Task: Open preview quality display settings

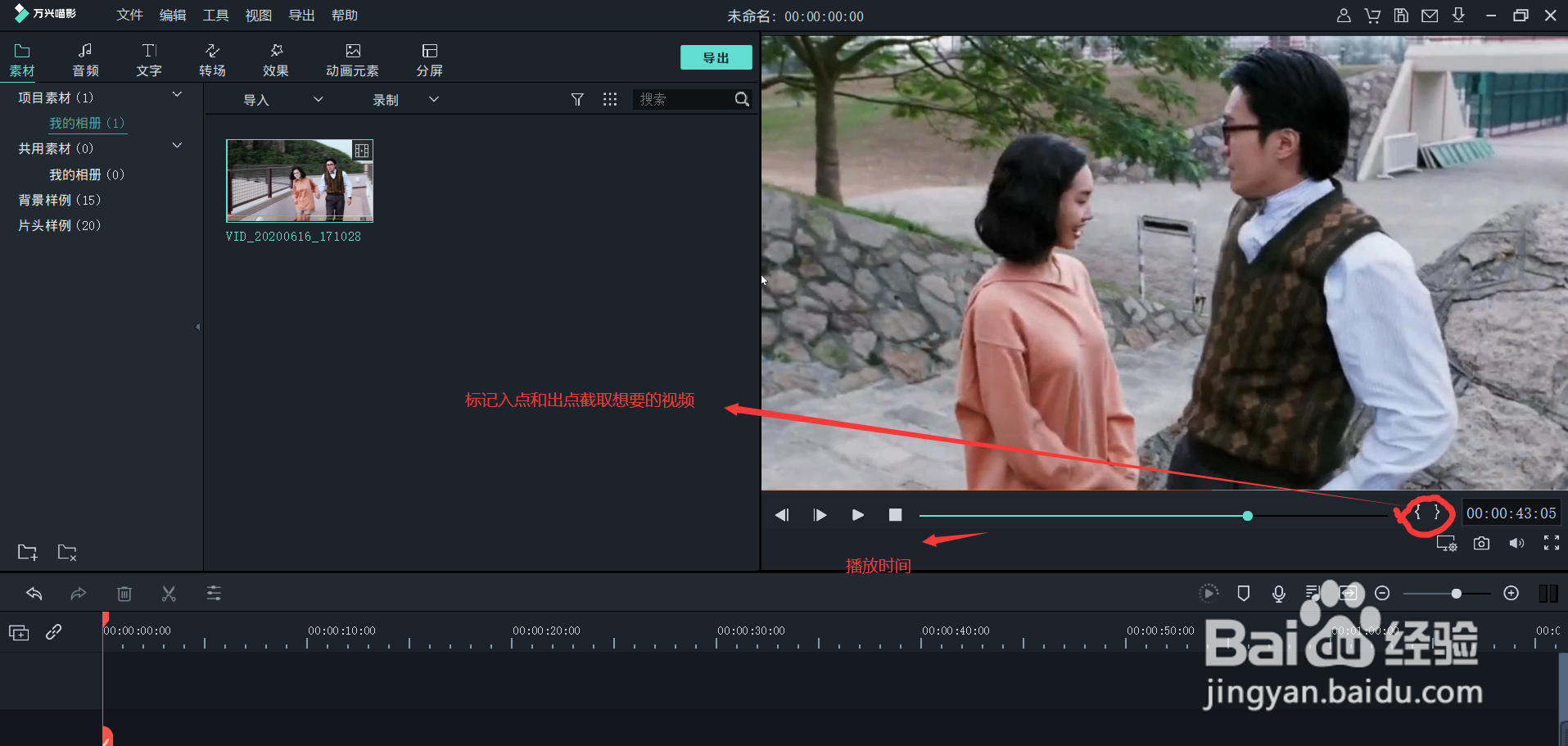Action: coord(1447,544)
